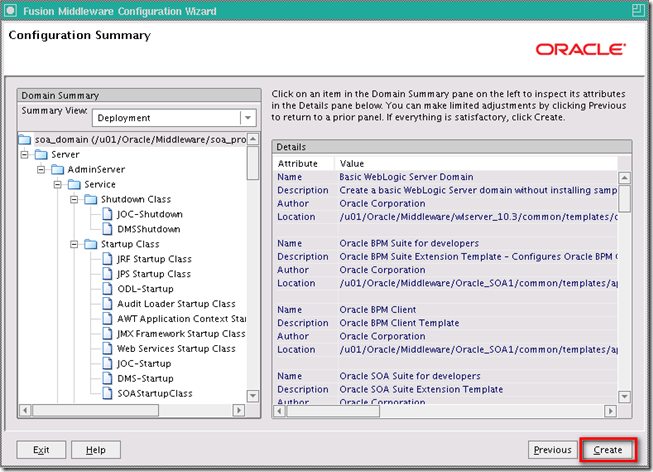Select the SOAStartupClass tree item
Viewport: 653px width, 472px height.
155,393
